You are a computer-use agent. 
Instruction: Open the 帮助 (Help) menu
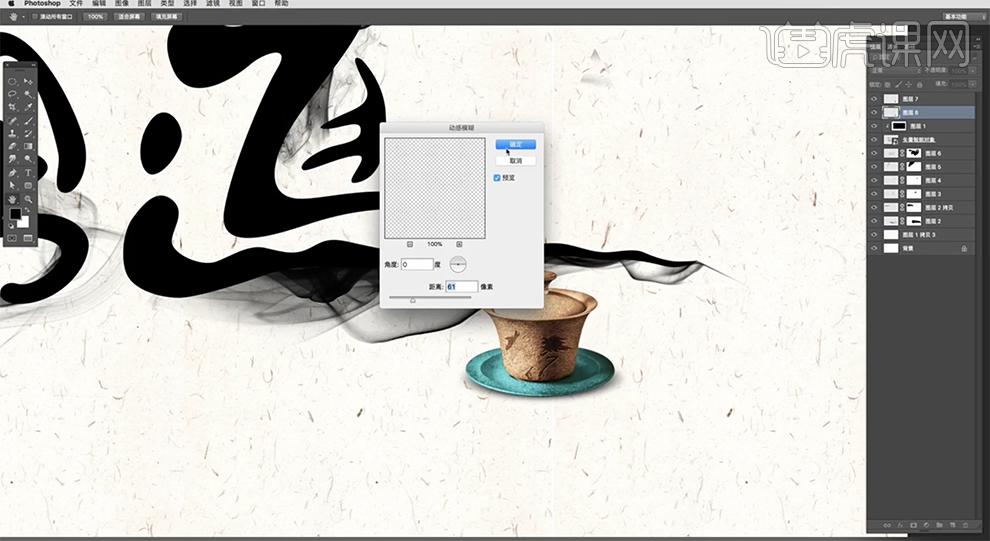(281, 3)
